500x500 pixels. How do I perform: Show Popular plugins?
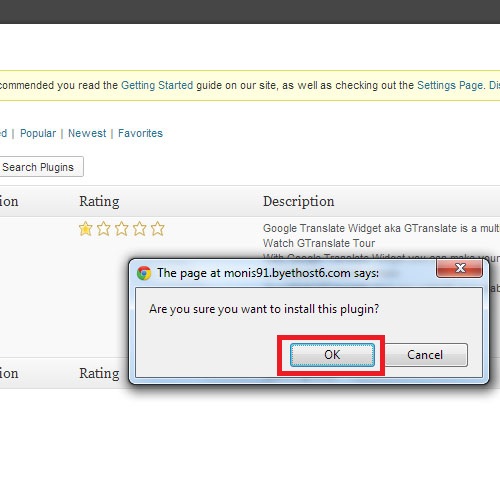[x=38, y=133]
